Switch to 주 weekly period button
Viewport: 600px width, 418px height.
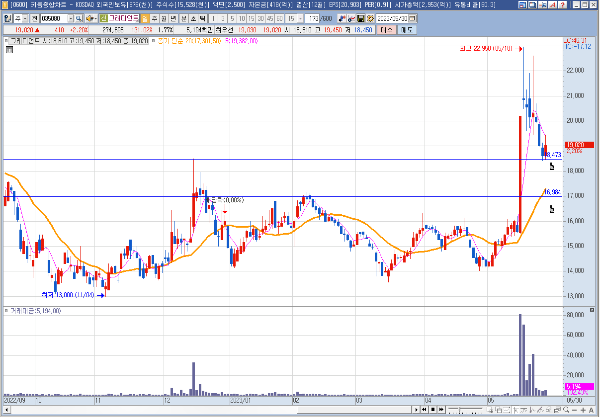[154, 19]
